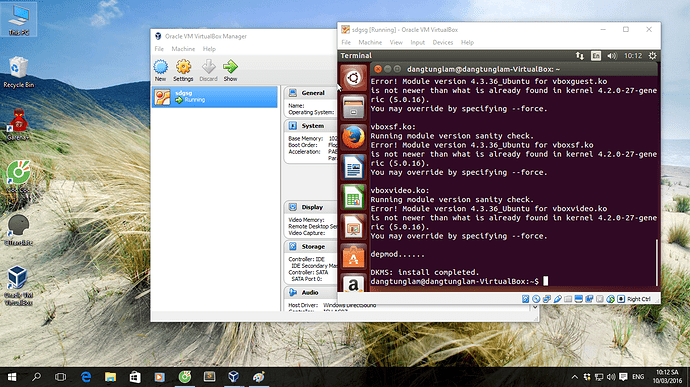This screenshot has height=387, width=690.
Task: Click optical disk indicator in VM status bar
Action: pyautogui.click(x=536, y=299)
